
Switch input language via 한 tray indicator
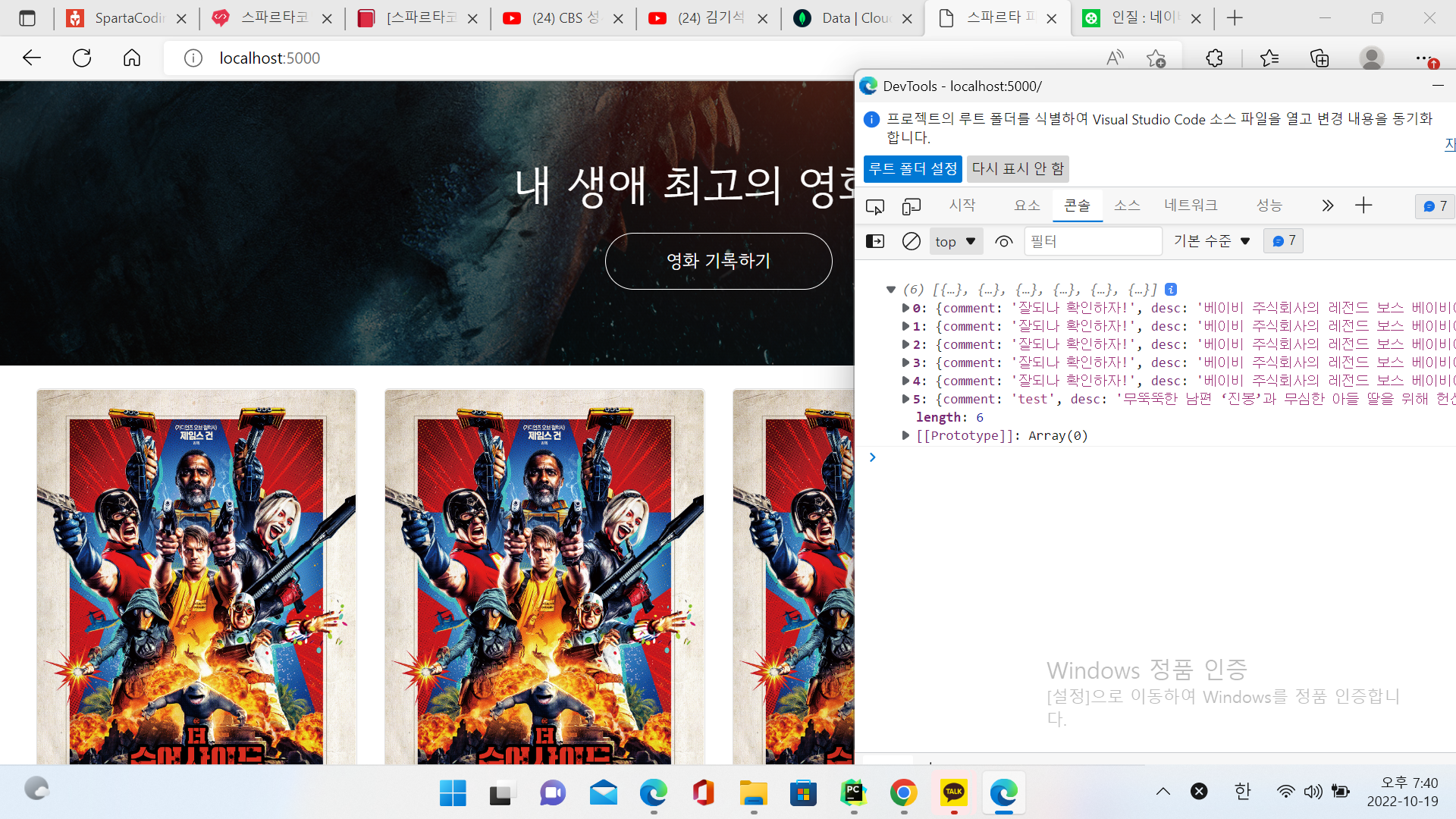tap(1242, 791)
